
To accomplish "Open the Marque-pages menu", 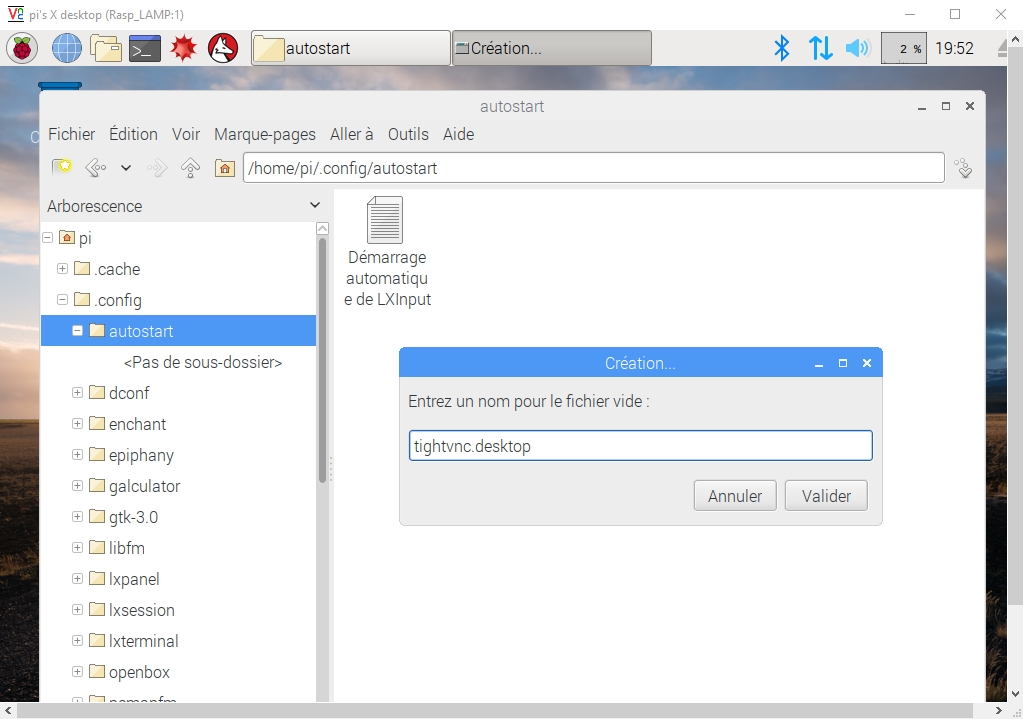I will pyautogui.click(x=265, y=134).
